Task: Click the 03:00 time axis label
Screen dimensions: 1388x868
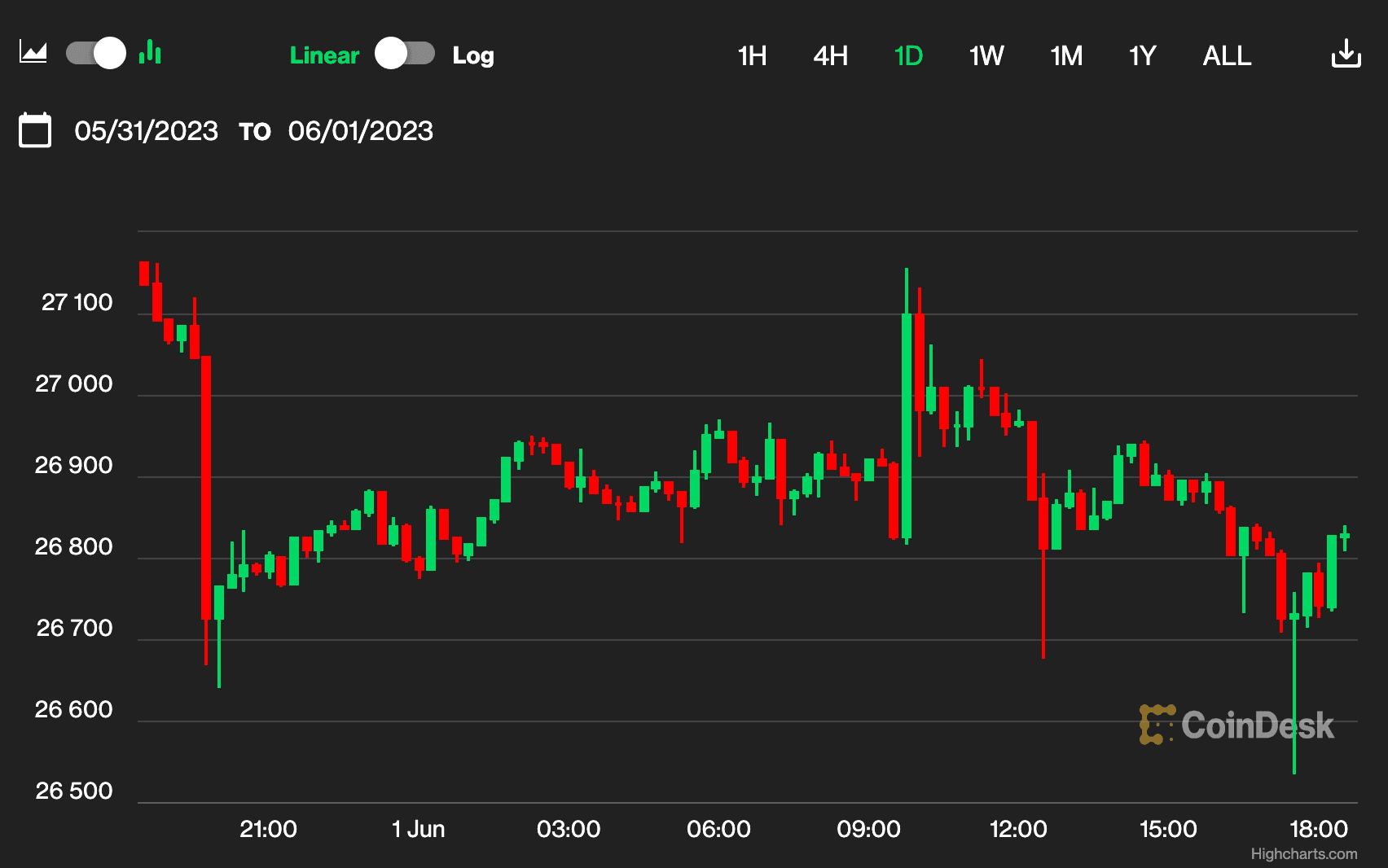Action: (569, 829)
